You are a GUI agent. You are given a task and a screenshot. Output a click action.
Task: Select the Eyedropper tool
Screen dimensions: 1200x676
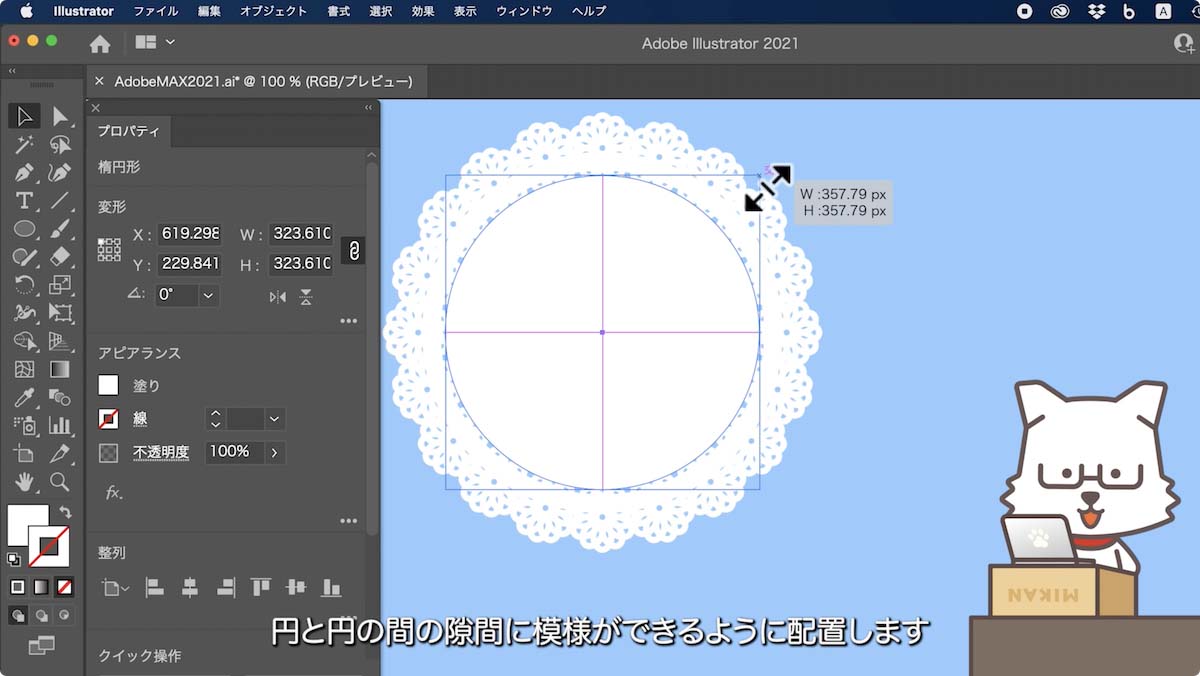25,397
